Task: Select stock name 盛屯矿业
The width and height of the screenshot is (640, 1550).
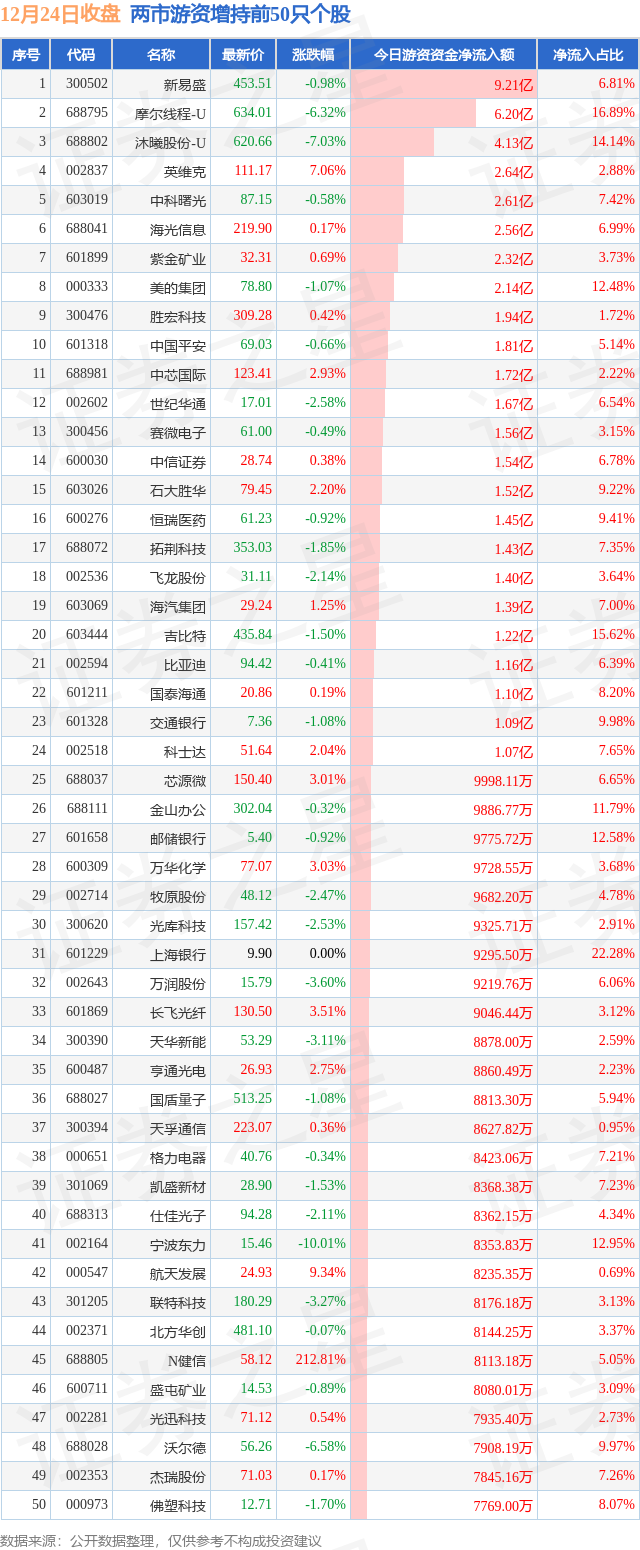Action: [178, 1389]
